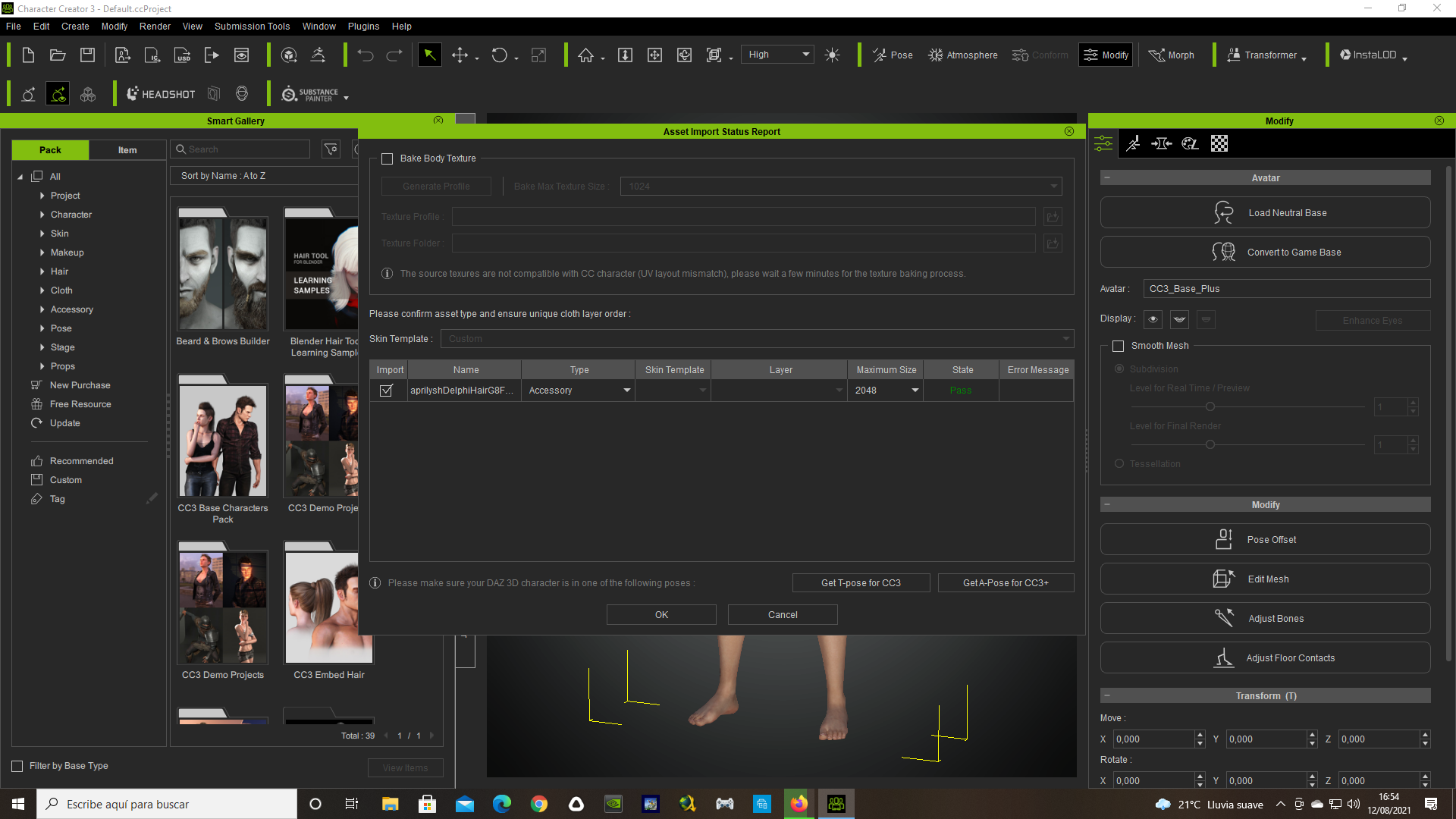Image resolution: width=1456 pixels, height=819 pixels.
Task: Open the Motion pose tab in Modify panel
Action: pyautogui.click(x=1133, y=143)
